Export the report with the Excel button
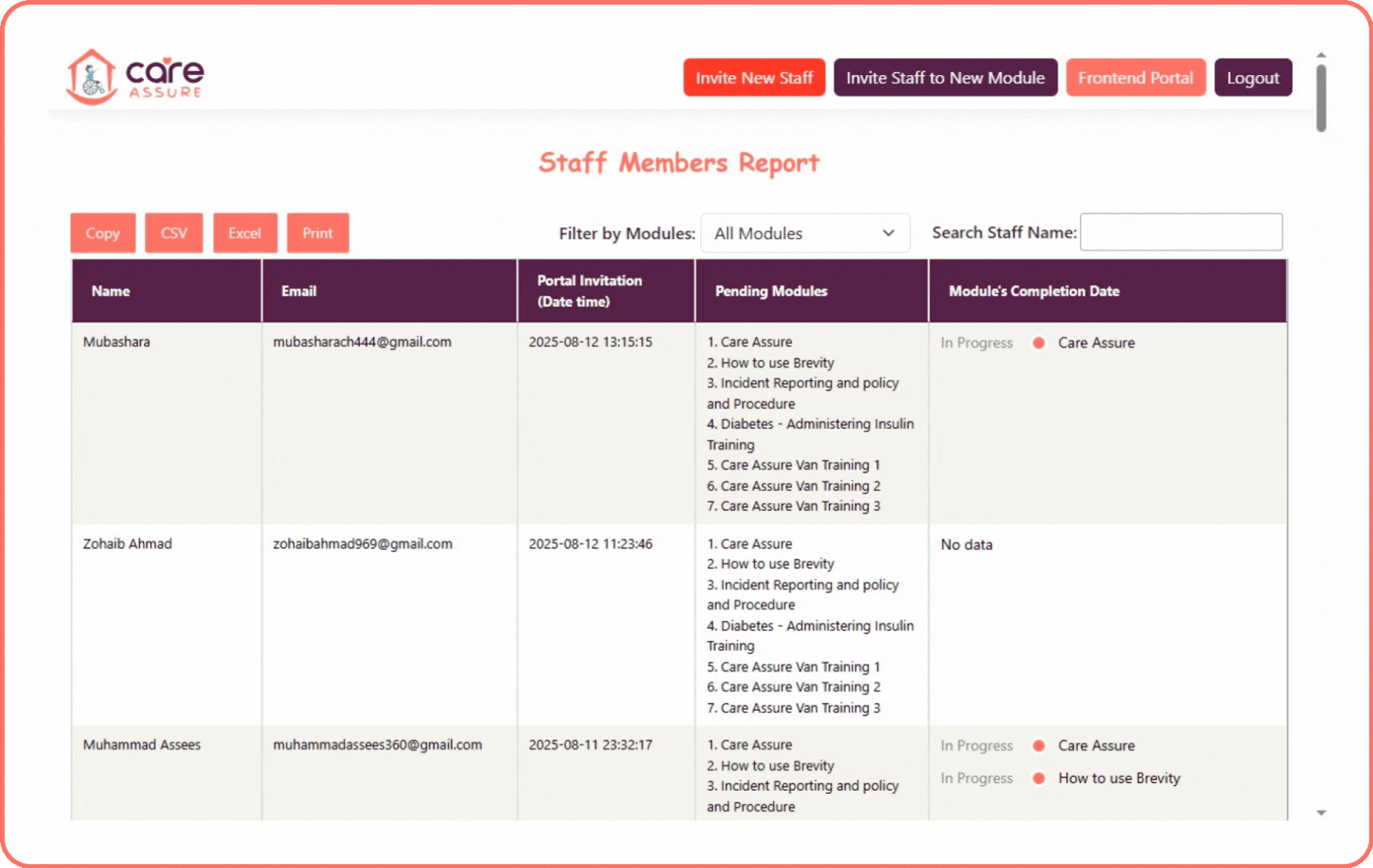The width and height of the screenshot is (1373, 868). pyautogui.click(x=244, y=233)
